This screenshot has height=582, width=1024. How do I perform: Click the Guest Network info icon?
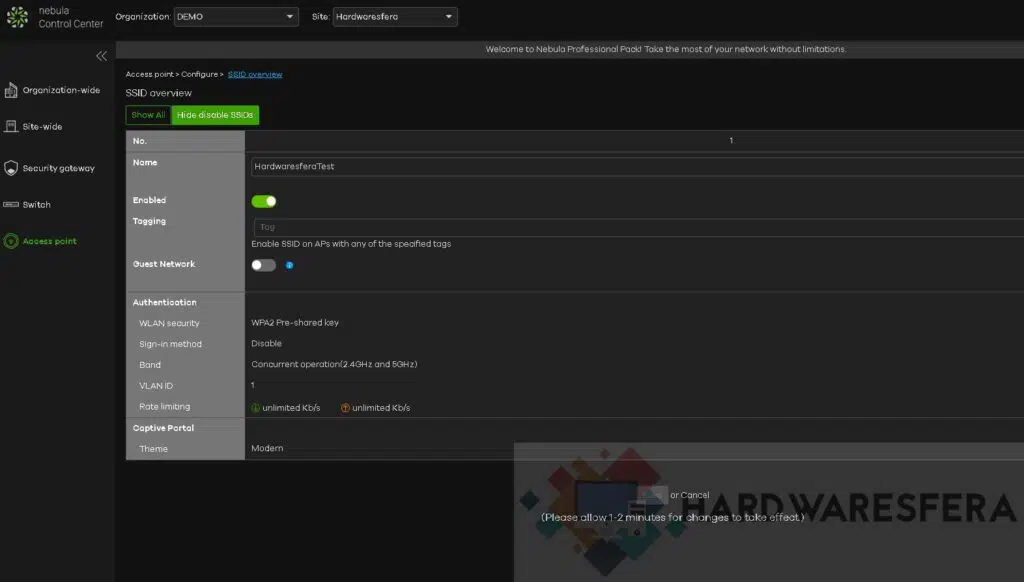pos(289,265)
